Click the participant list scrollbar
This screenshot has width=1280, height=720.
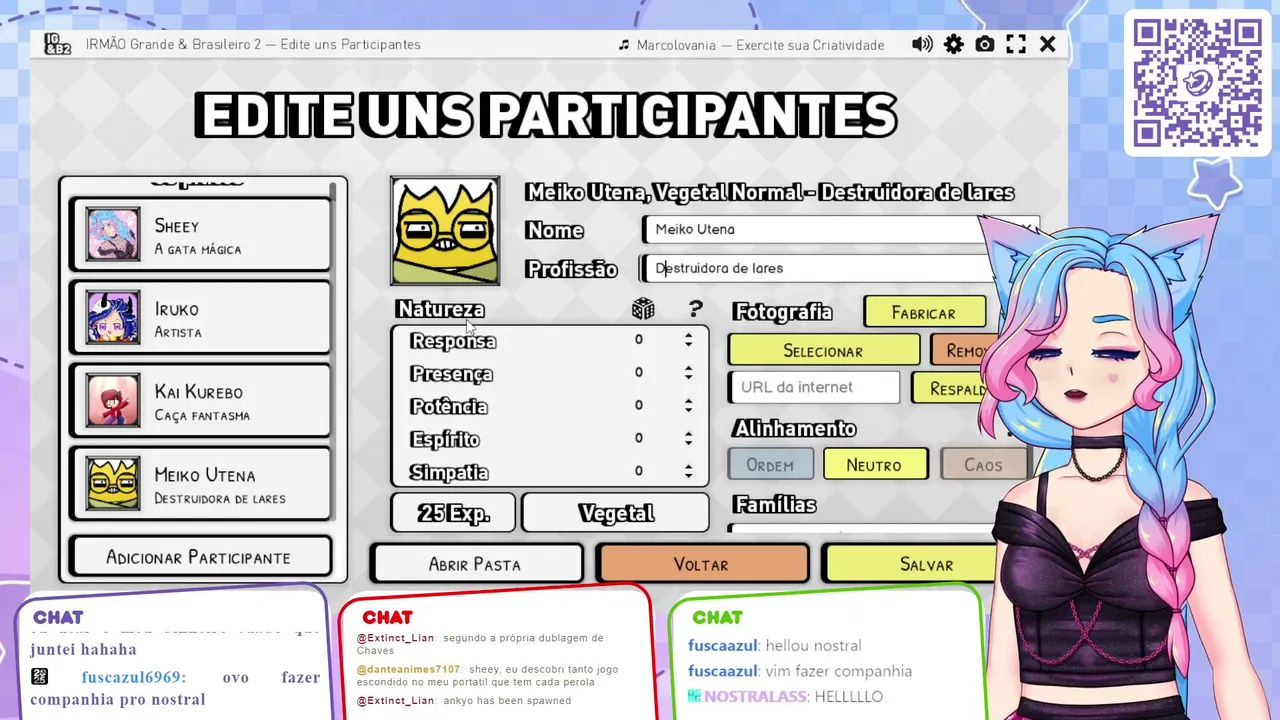[333, 350]
